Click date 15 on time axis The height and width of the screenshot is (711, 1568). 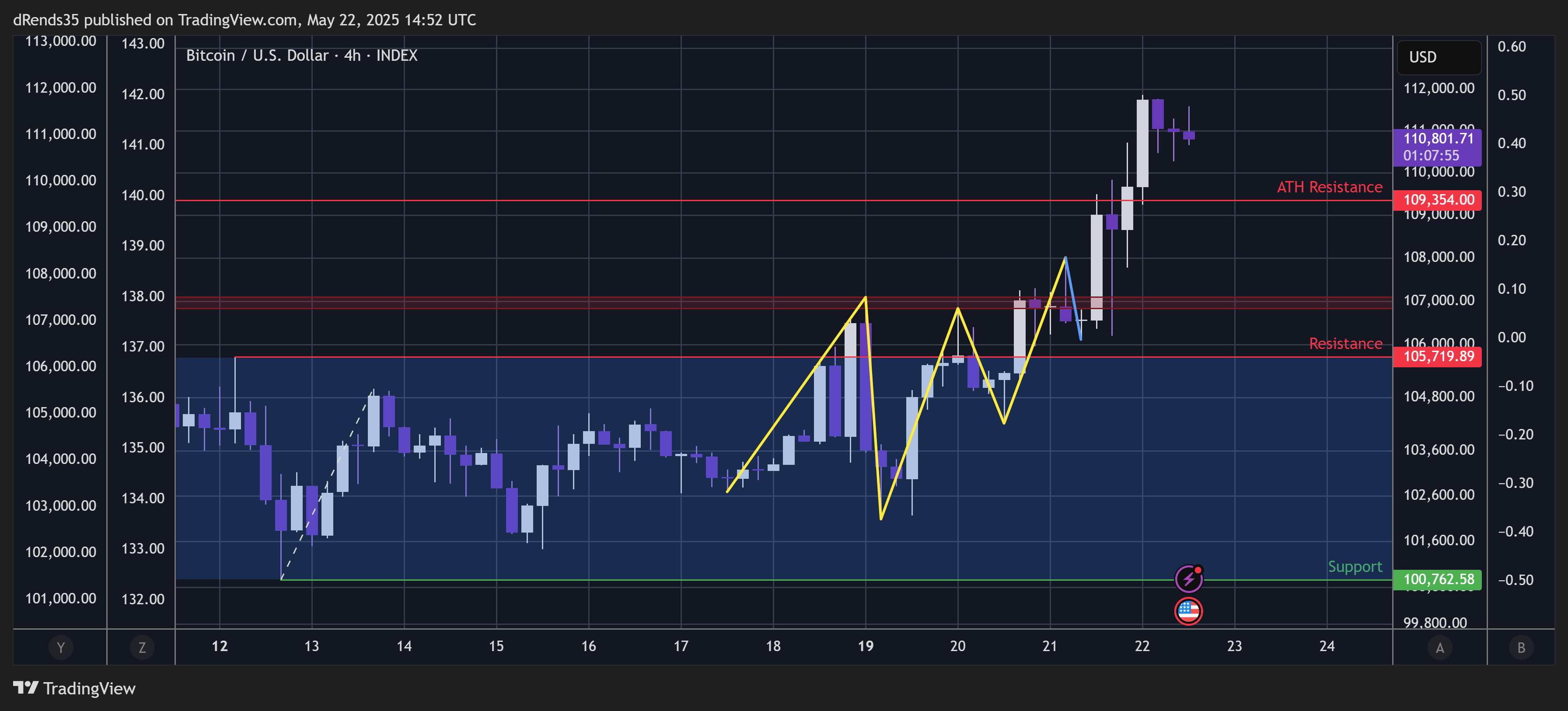tap(496, 646)
